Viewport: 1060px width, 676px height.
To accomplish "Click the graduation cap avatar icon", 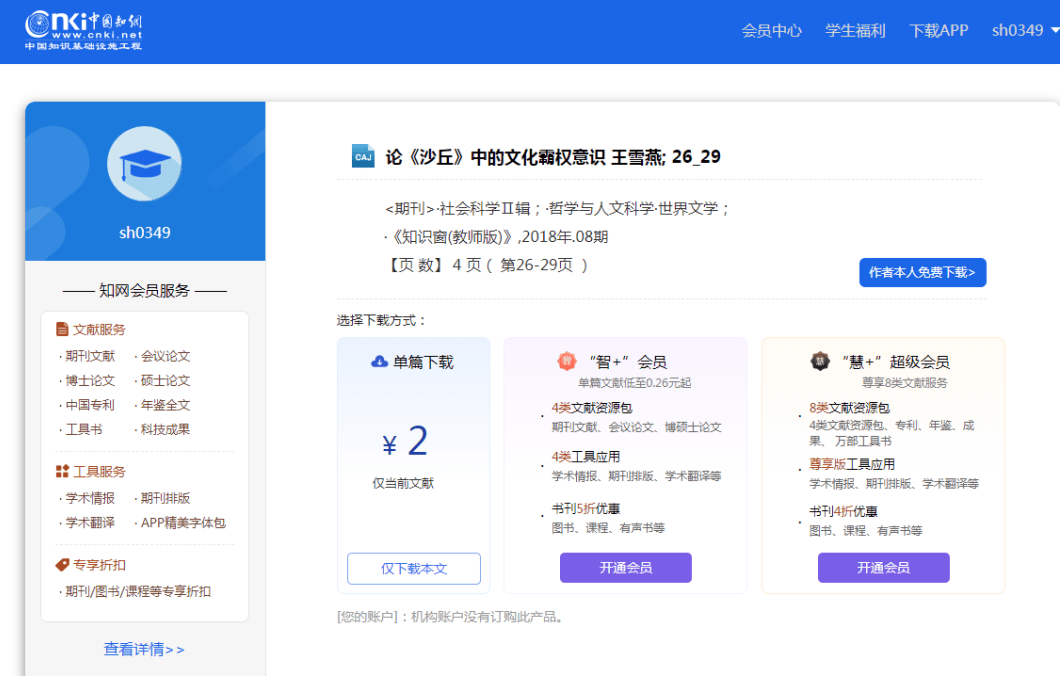I will 144,164.
